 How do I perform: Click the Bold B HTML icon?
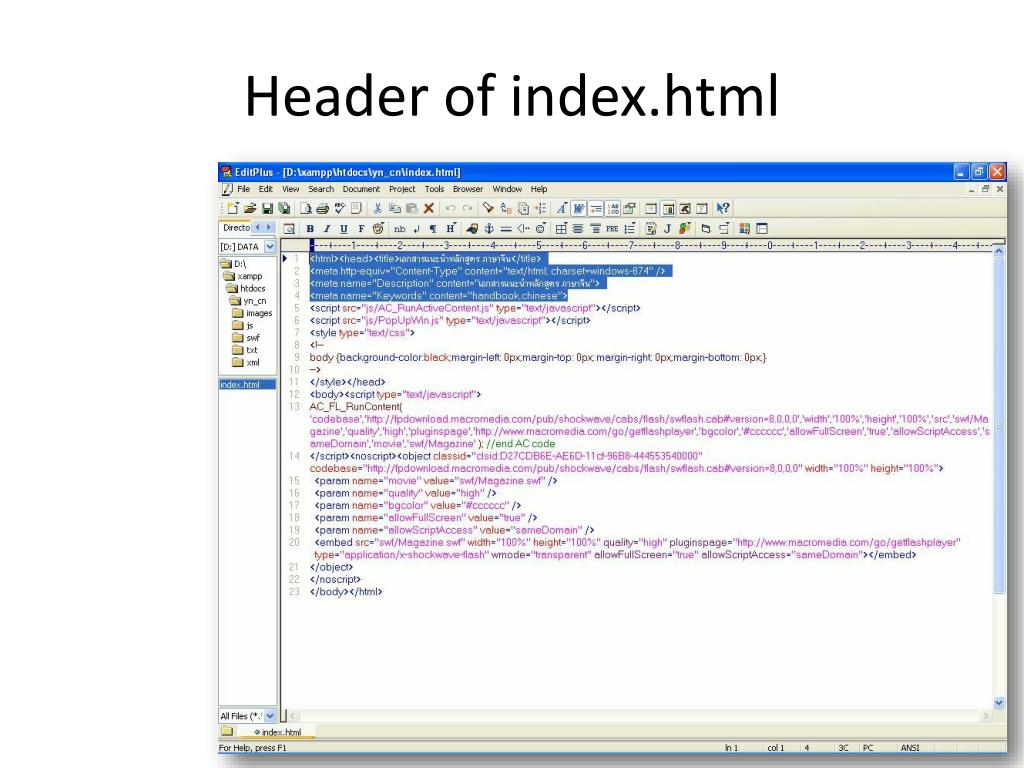[x=310, y=229]
